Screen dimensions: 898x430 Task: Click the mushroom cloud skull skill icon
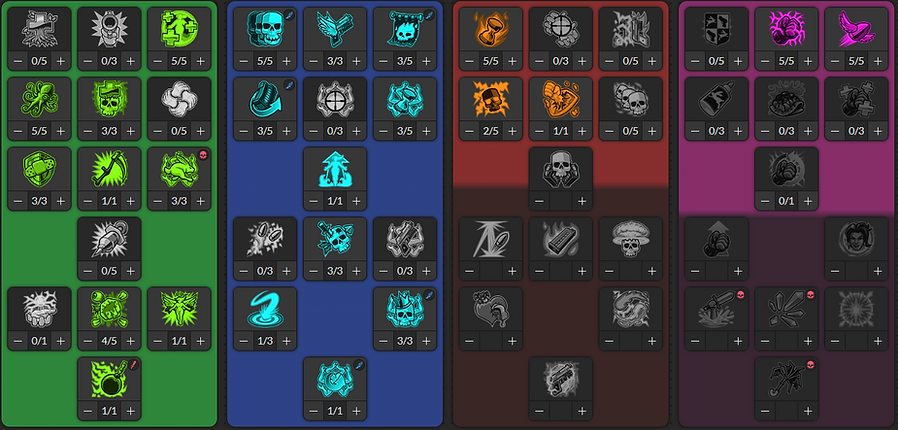(630, 239)
